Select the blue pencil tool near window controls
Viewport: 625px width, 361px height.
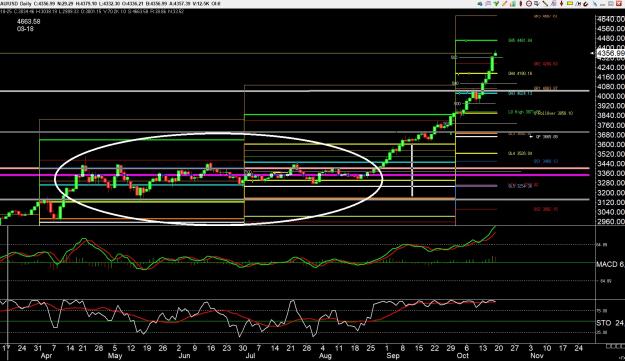595,4
